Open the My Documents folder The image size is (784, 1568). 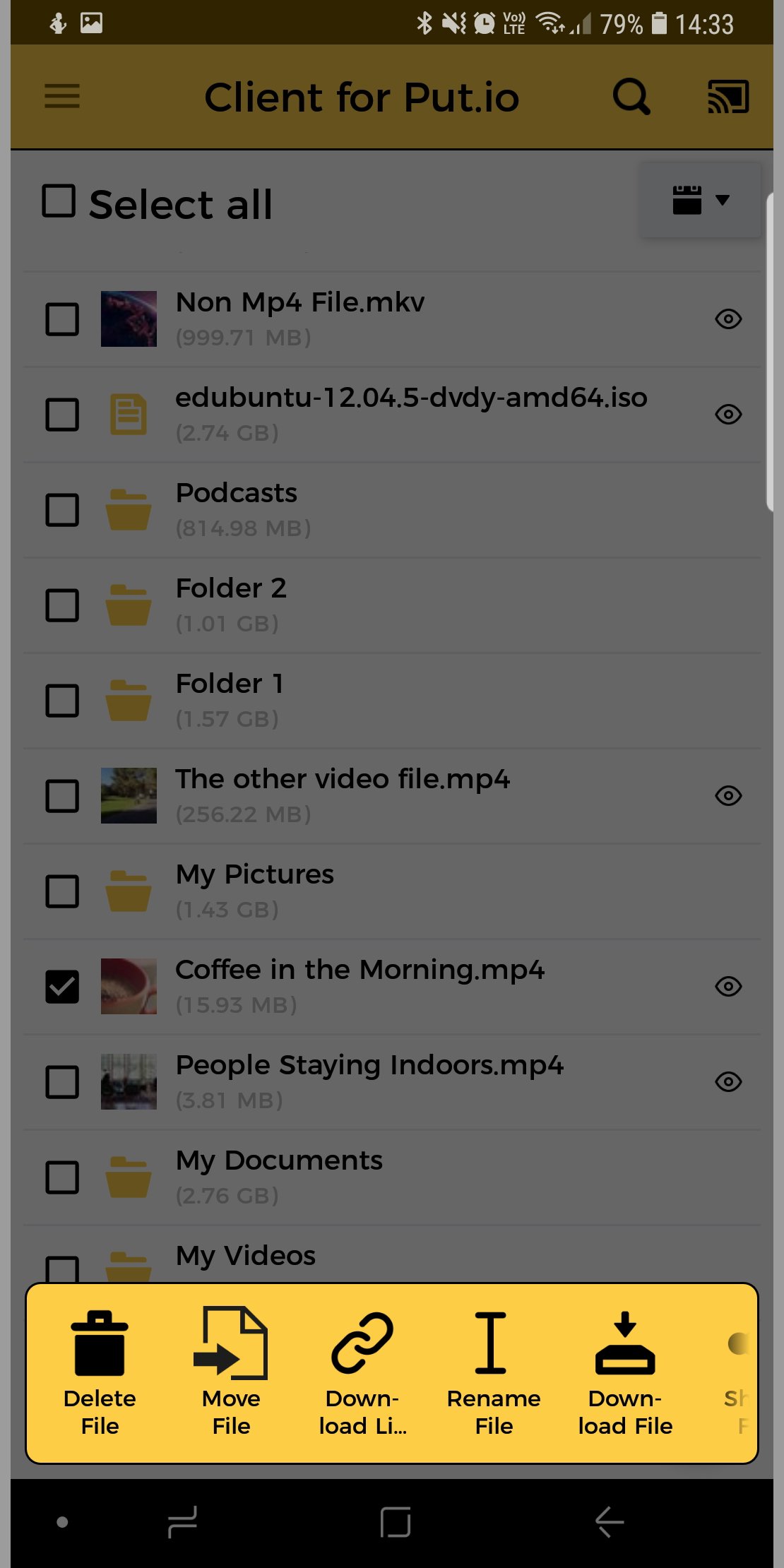[x=393, y=1177]
